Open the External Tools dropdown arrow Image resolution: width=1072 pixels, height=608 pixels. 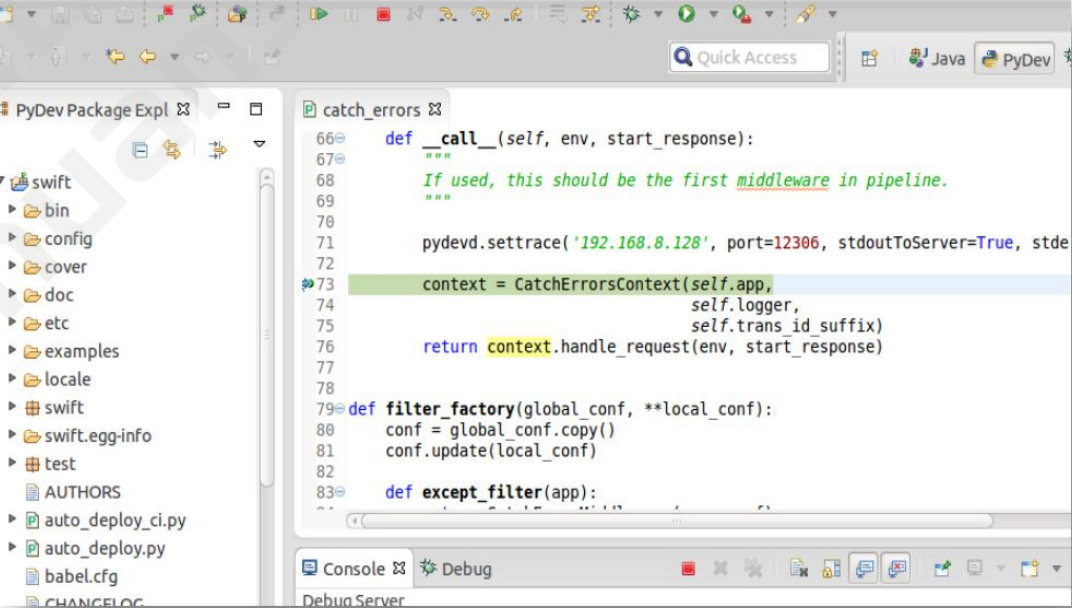[768, 14]
